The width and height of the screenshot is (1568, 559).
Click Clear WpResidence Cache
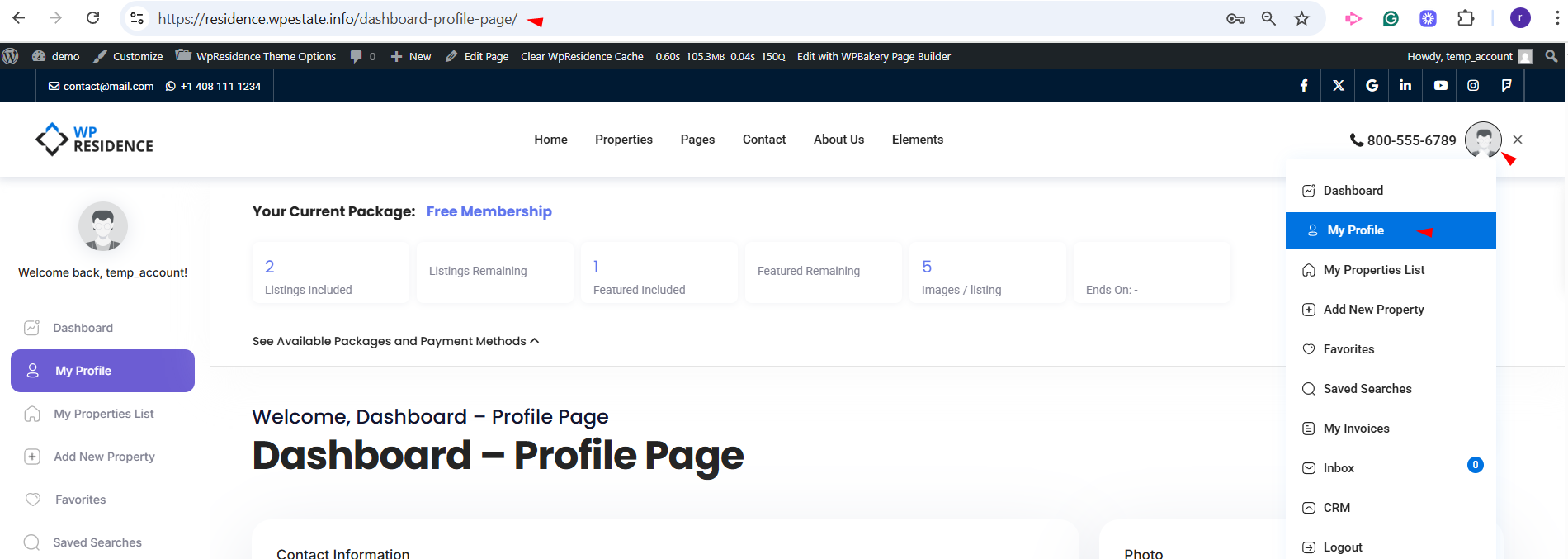tap(582, 56)
